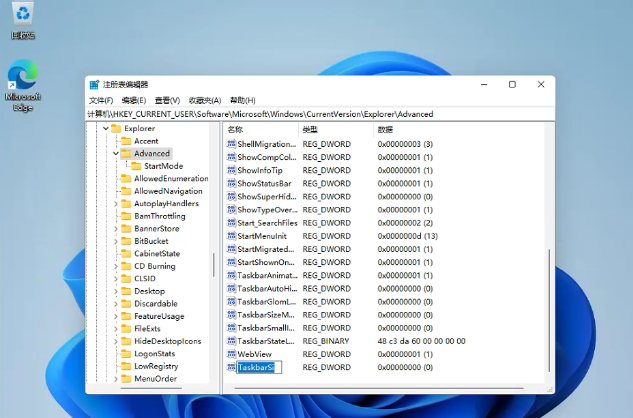Click folder icon of StartMode subkey

tap(136, 166)
